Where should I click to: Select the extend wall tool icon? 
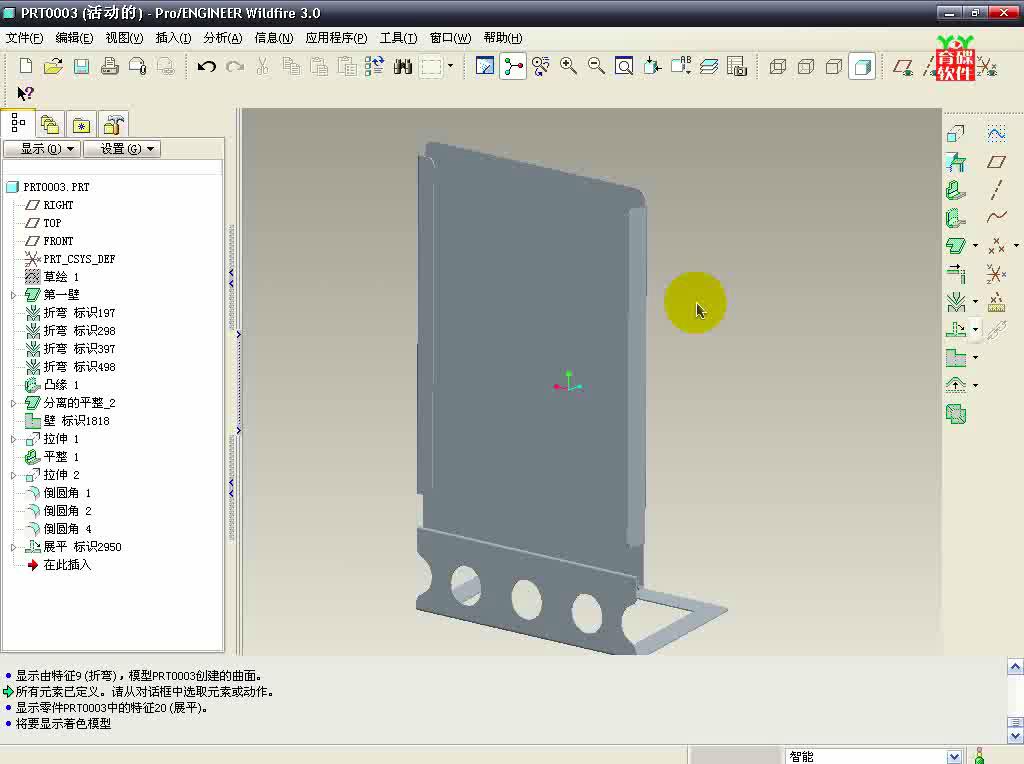coord(955,274)
